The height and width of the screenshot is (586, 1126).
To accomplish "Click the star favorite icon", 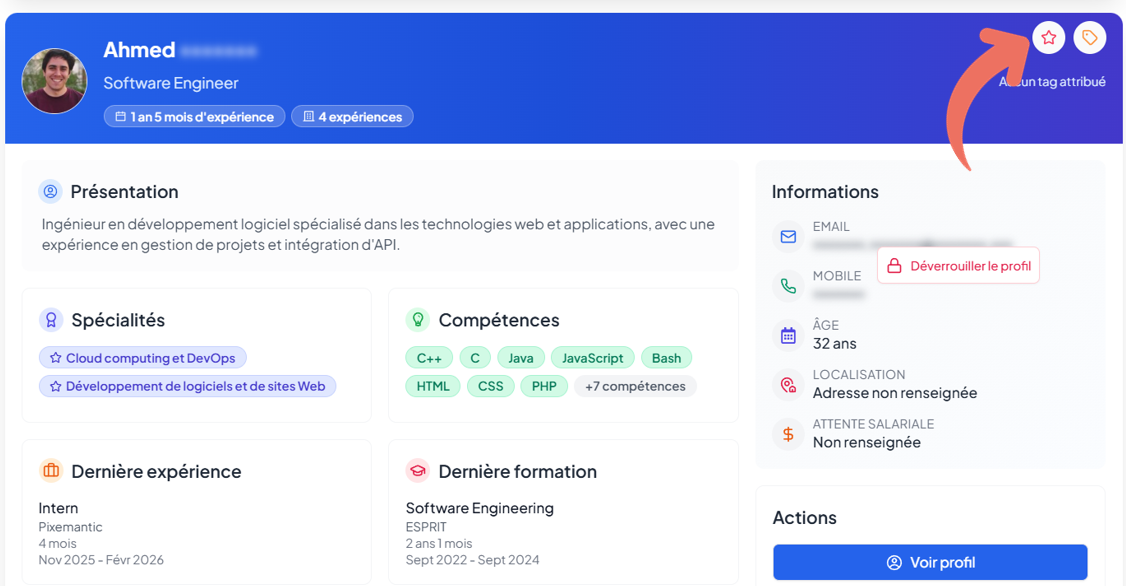I will (1048, 38).
